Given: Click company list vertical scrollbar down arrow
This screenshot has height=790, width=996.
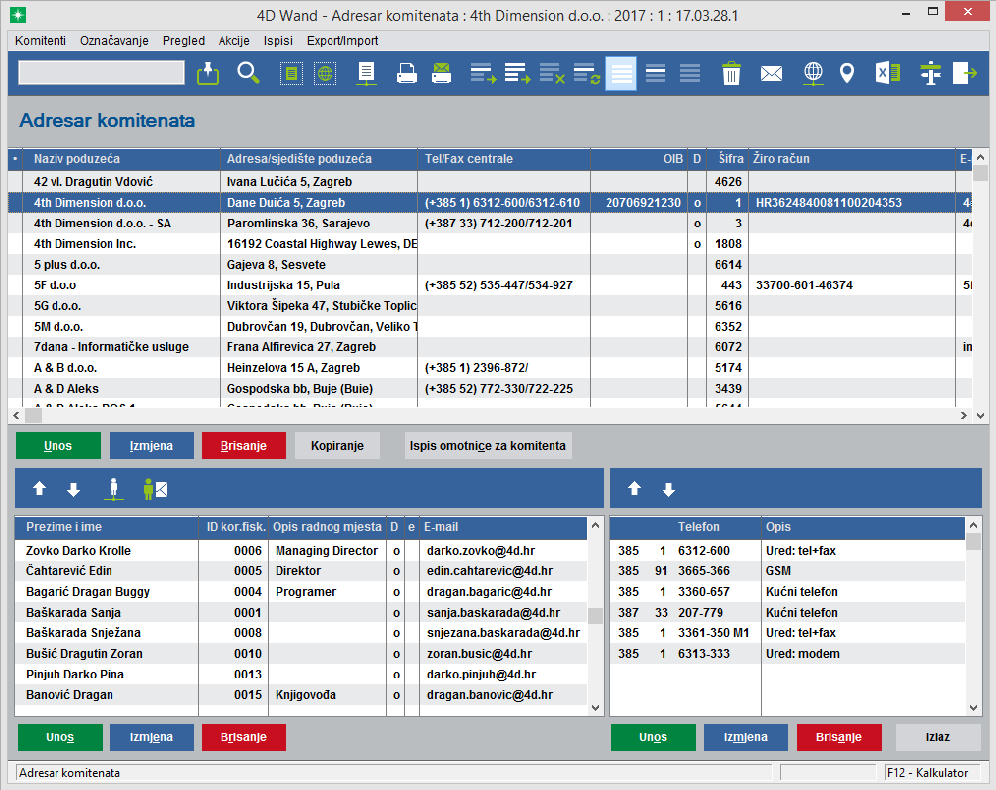Looking at the screenshot, I should [x=980, y=415].
